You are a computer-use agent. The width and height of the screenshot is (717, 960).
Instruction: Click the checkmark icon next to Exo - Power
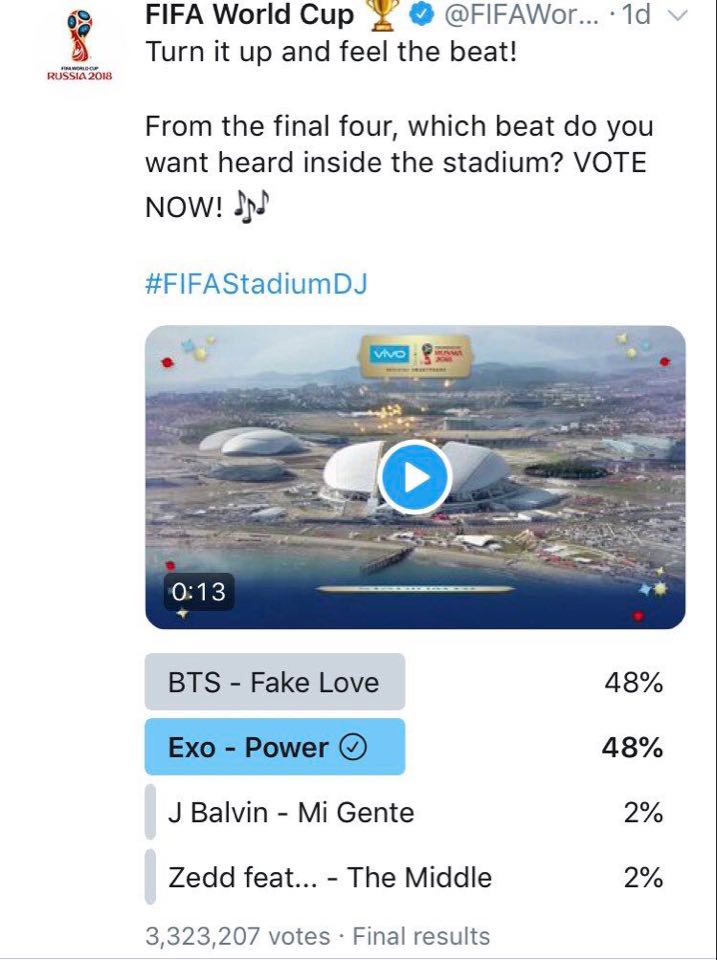[x=353, y=747]
